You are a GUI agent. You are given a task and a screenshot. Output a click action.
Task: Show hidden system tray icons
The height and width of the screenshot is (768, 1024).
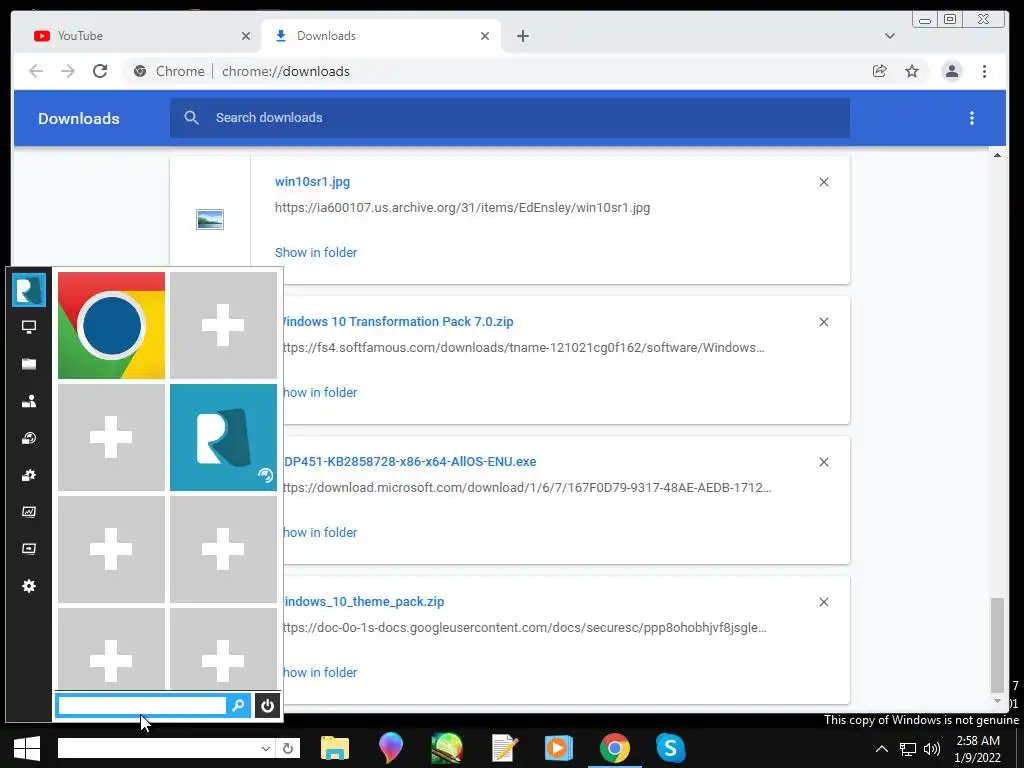[x=881, y=748]
